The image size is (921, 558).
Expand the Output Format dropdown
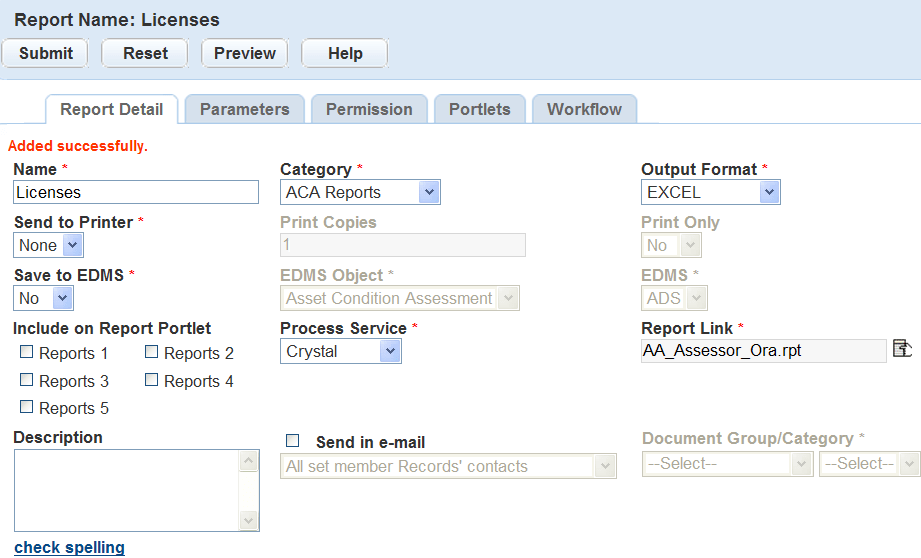710,192
